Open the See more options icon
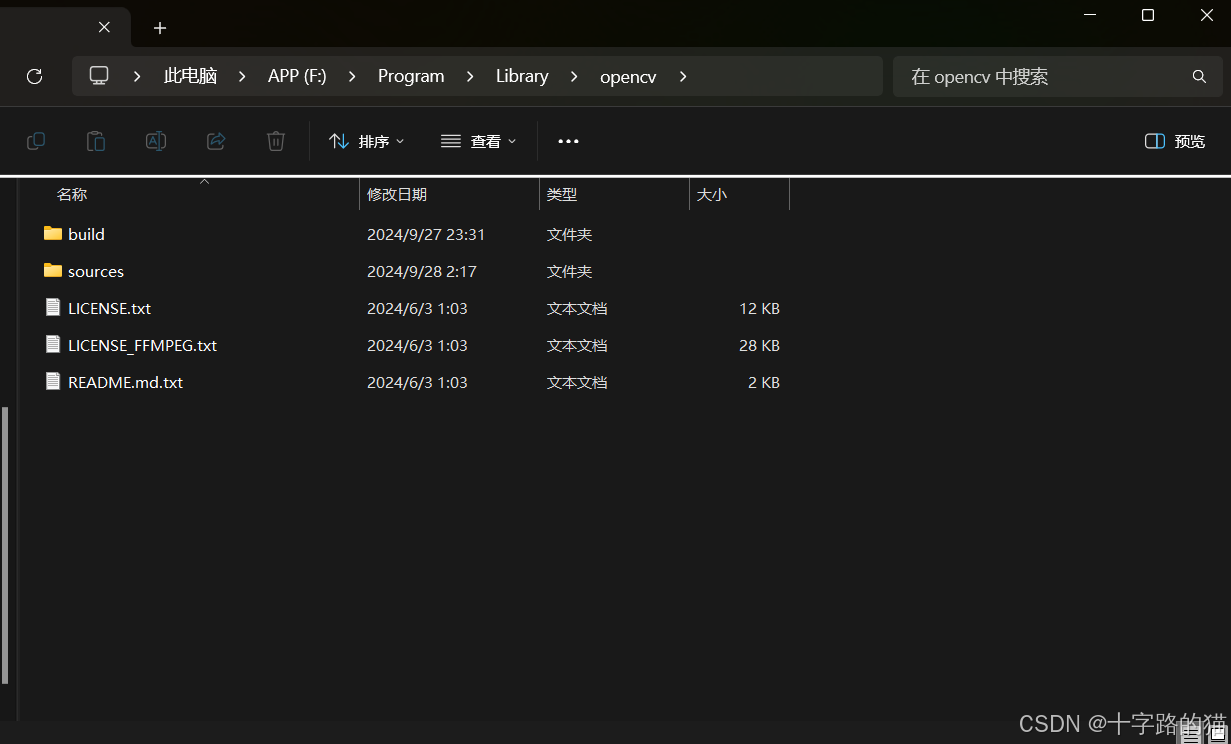Image resolution: width=1231 pixels, height=744 pixels. 568,141
